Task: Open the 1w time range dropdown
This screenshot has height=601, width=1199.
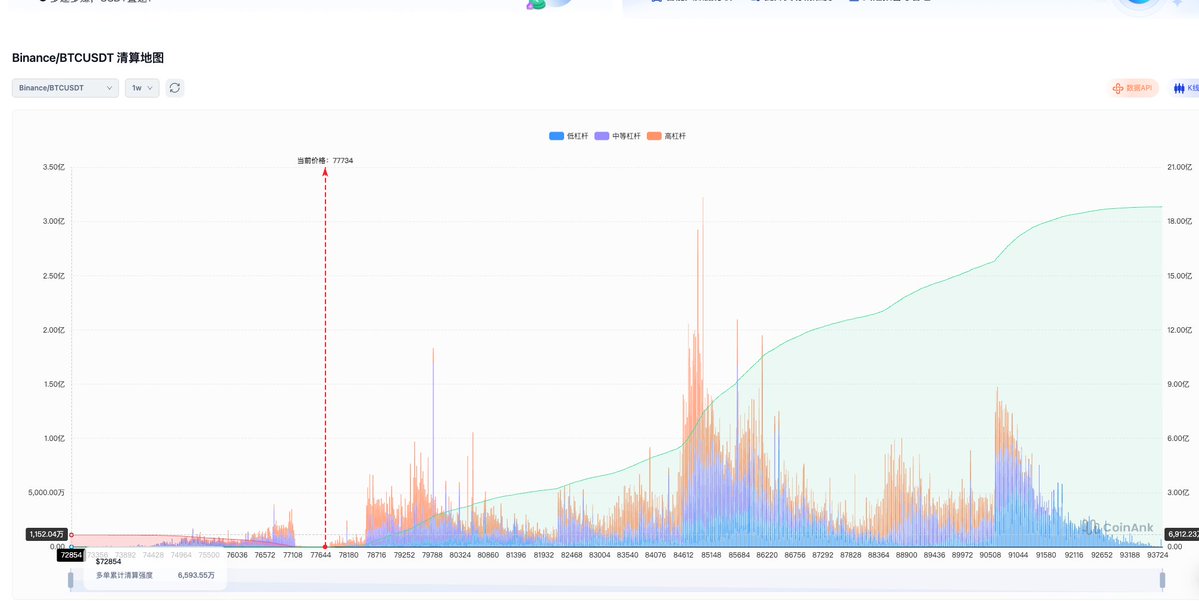Action: point(142,88)
